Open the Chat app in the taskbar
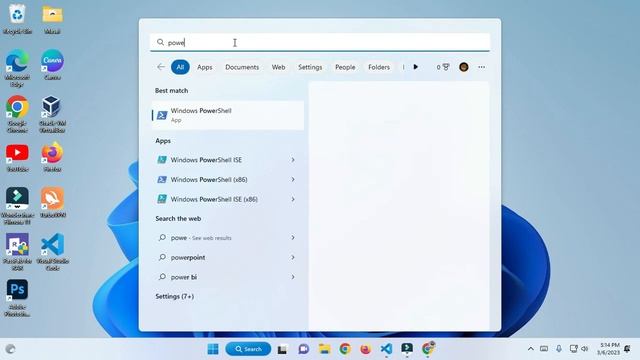 (303, 349)
